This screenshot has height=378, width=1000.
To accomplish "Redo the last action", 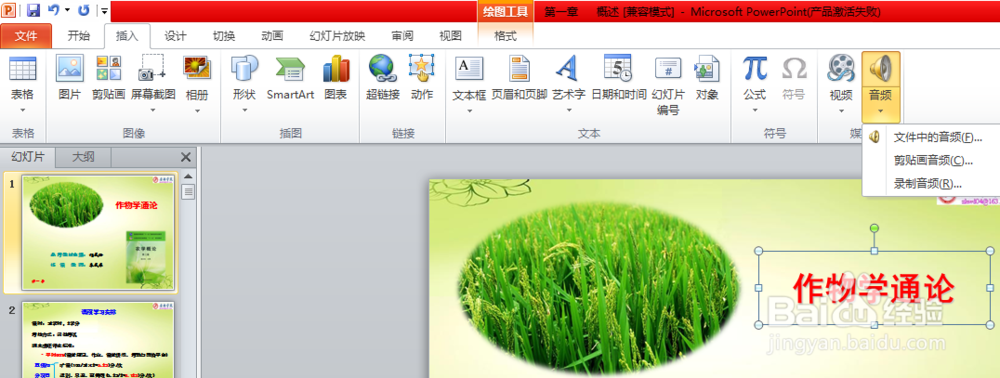I will (84, 10).
